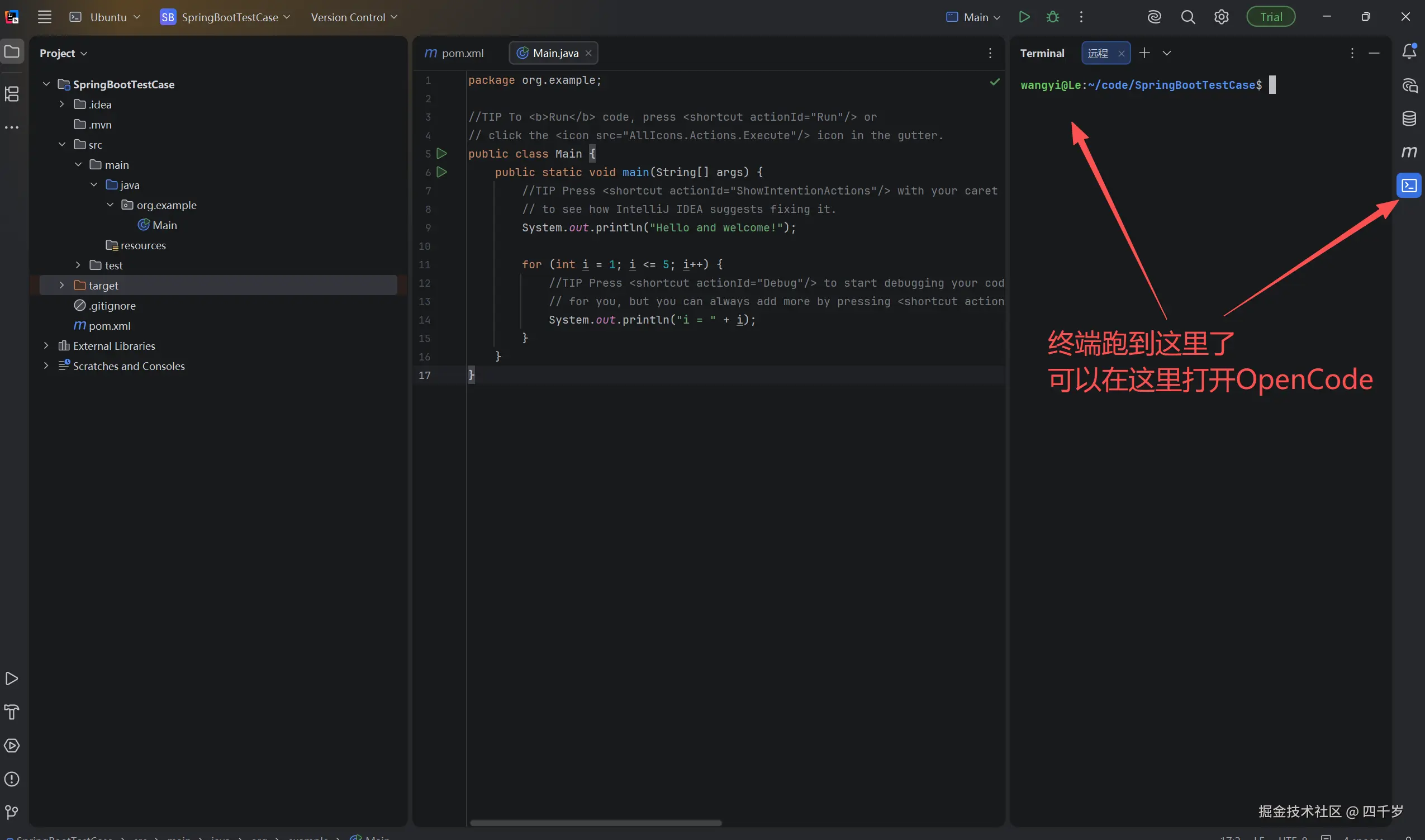Open the Database tool window icon
This screenshot has height=840, width=1425.
coord(1409,118)
